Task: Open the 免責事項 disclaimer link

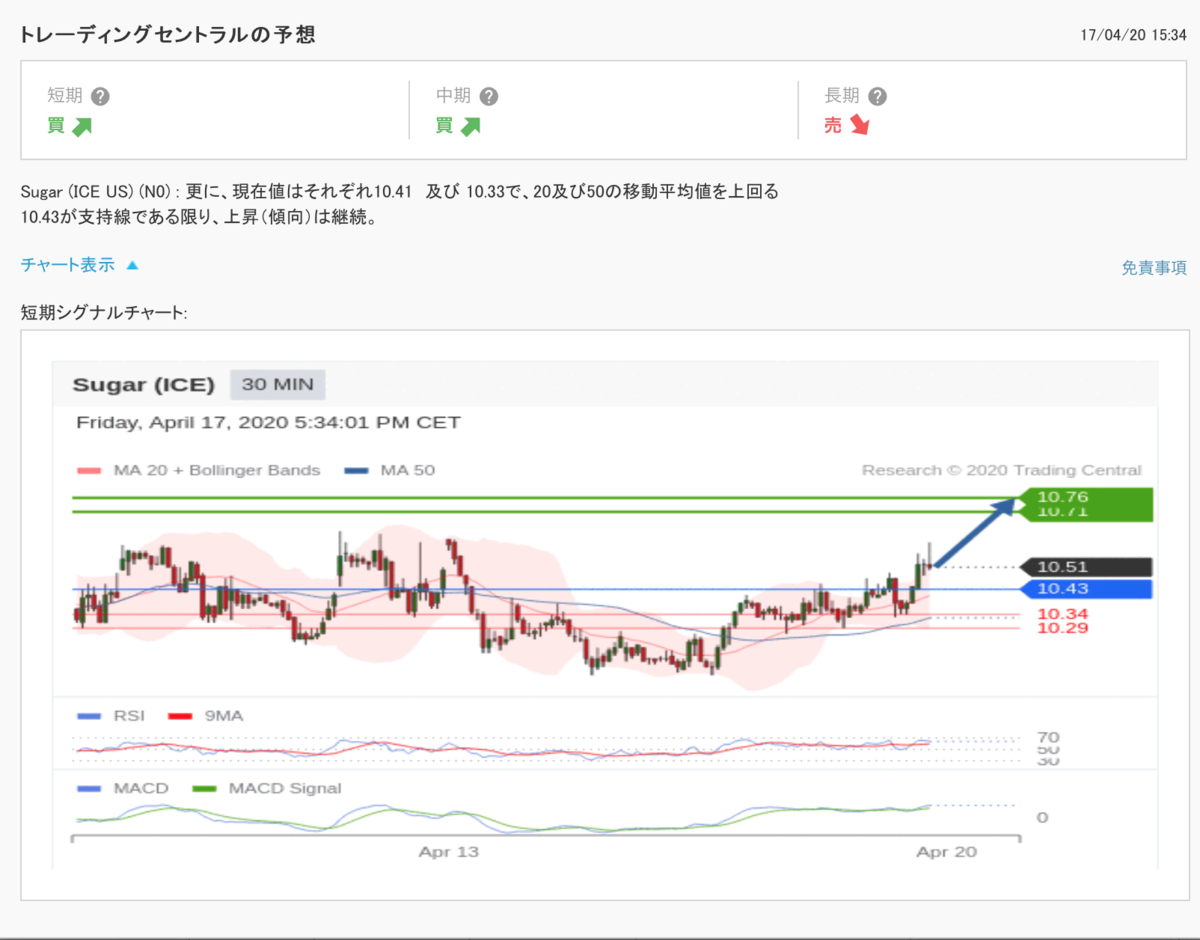Action: pos(1154,268)
